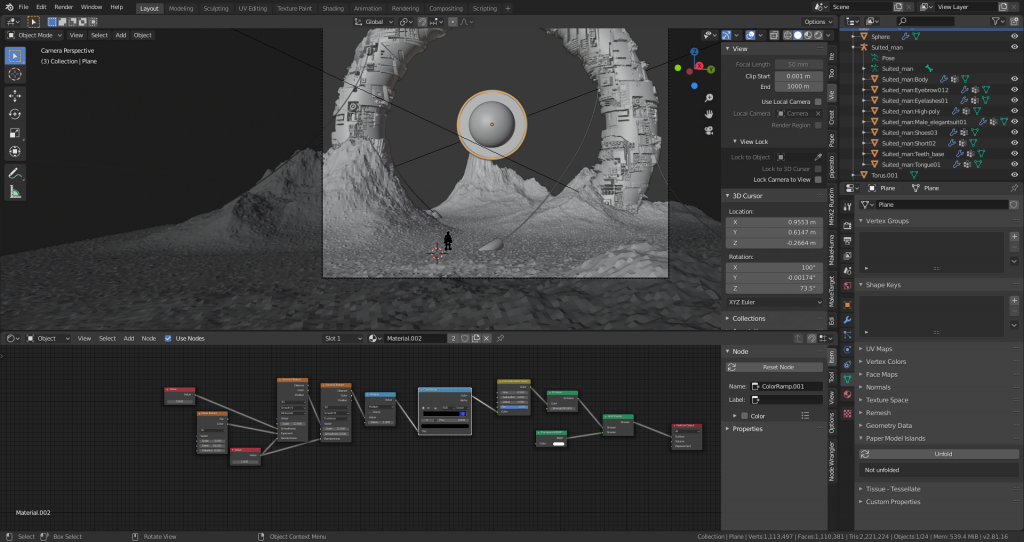Viewport: 1024px width, 542px height.
Task: Open the Output properties tab icon
Action: [x=848, y=241]
